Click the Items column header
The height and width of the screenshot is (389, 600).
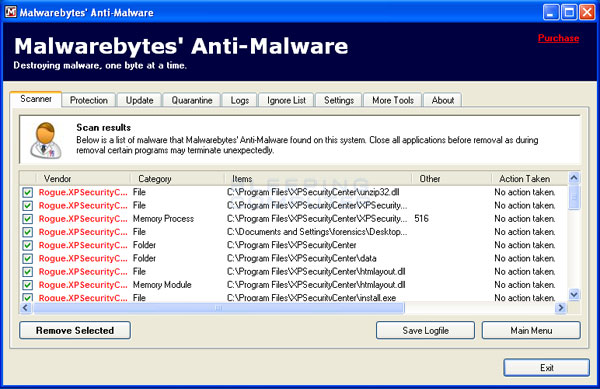318,179
